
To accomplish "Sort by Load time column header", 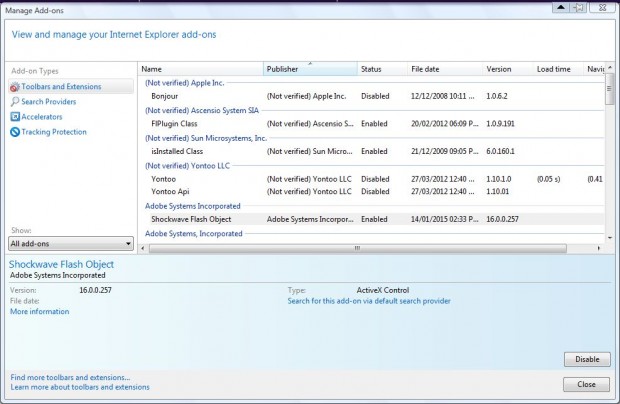I will [x=558, y=69].
